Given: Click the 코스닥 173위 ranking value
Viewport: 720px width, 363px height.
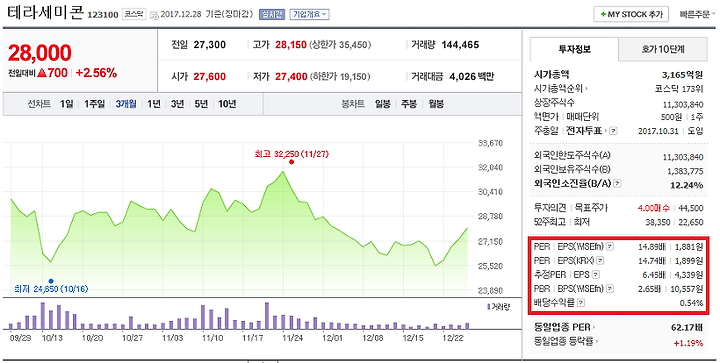Looking at the screenshot, I should pos(679,89).
